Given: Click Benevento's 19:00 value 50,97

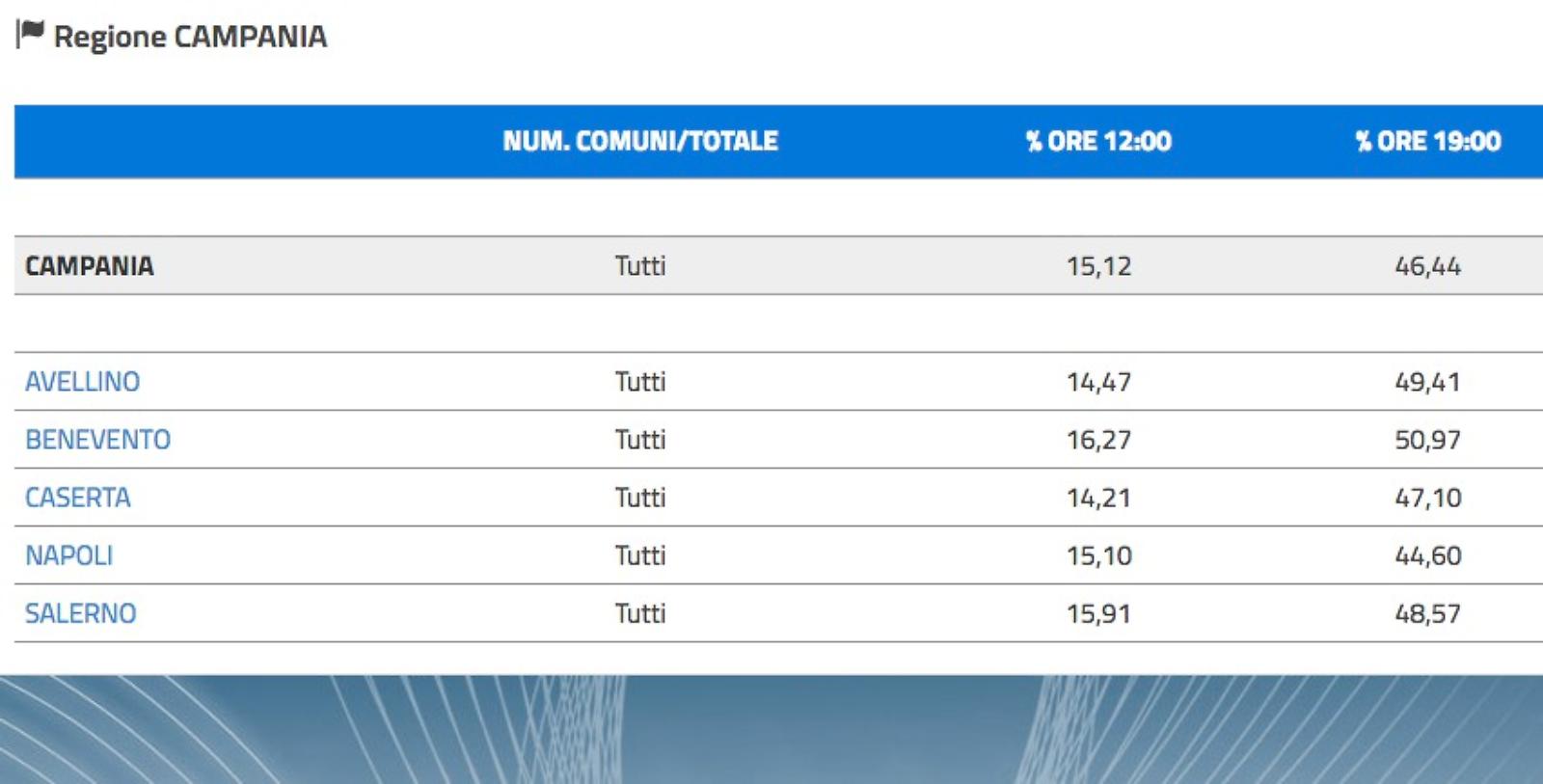Looking at the screenshot, I should (x=1428, y=440).
